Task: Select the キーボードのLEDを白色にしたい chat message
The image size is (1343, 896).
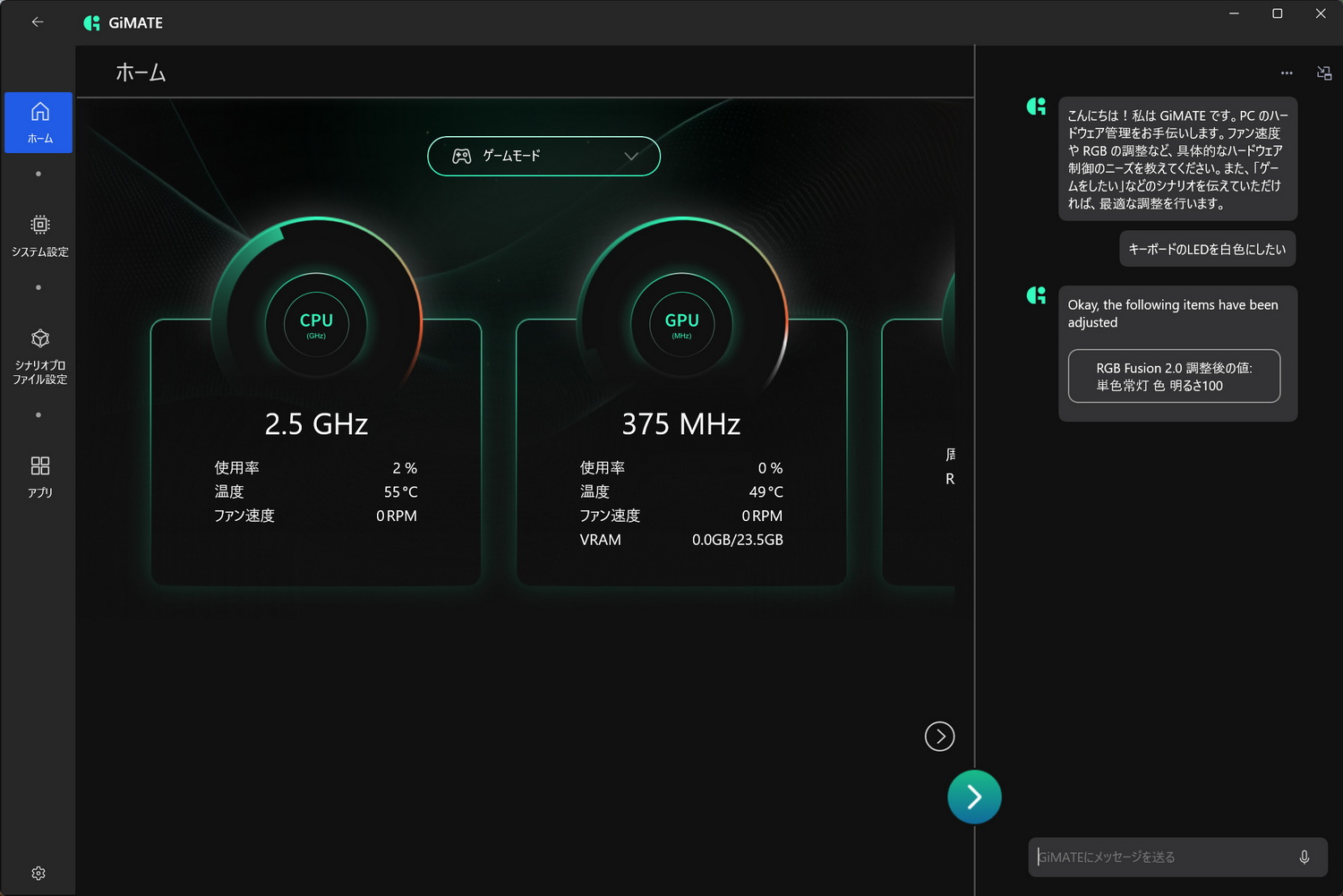Action: click(1207, 249)
